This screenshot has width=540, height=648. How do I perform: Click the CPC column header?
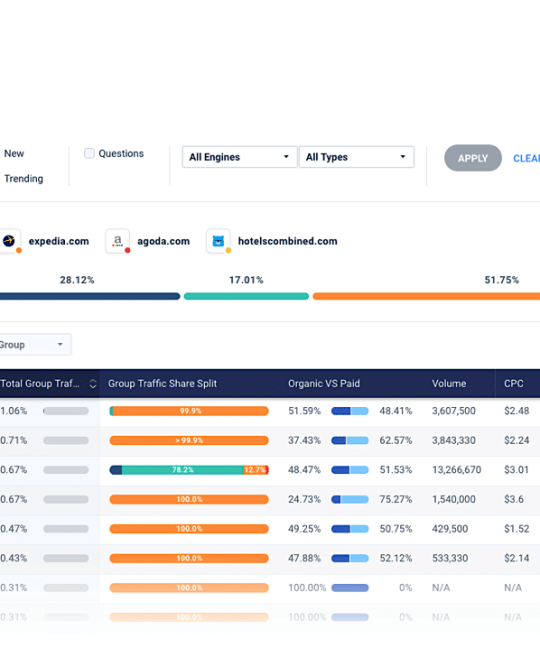click(514, 384)
